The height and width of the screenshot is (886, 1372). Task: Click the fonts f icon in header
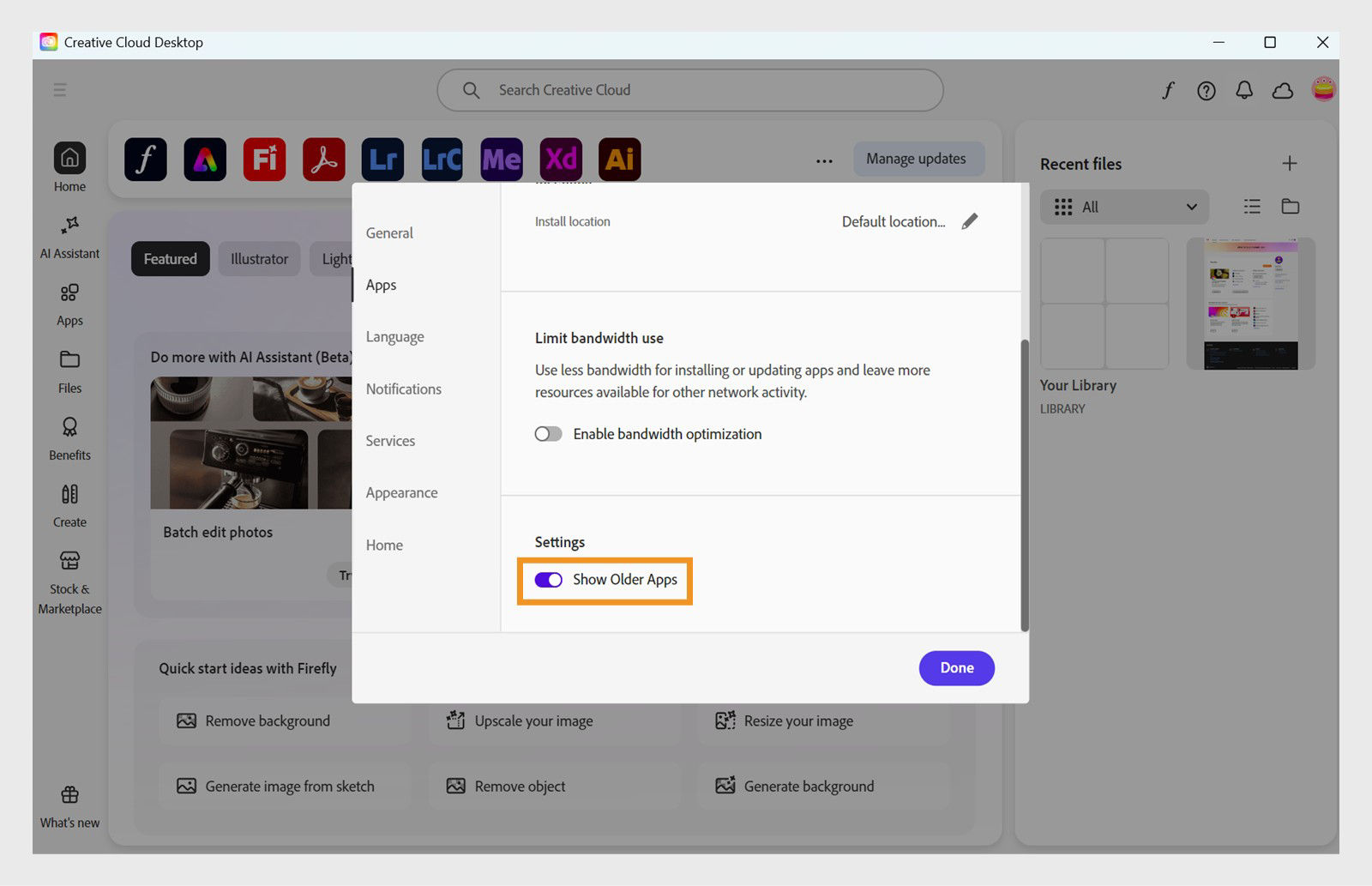1168,90
